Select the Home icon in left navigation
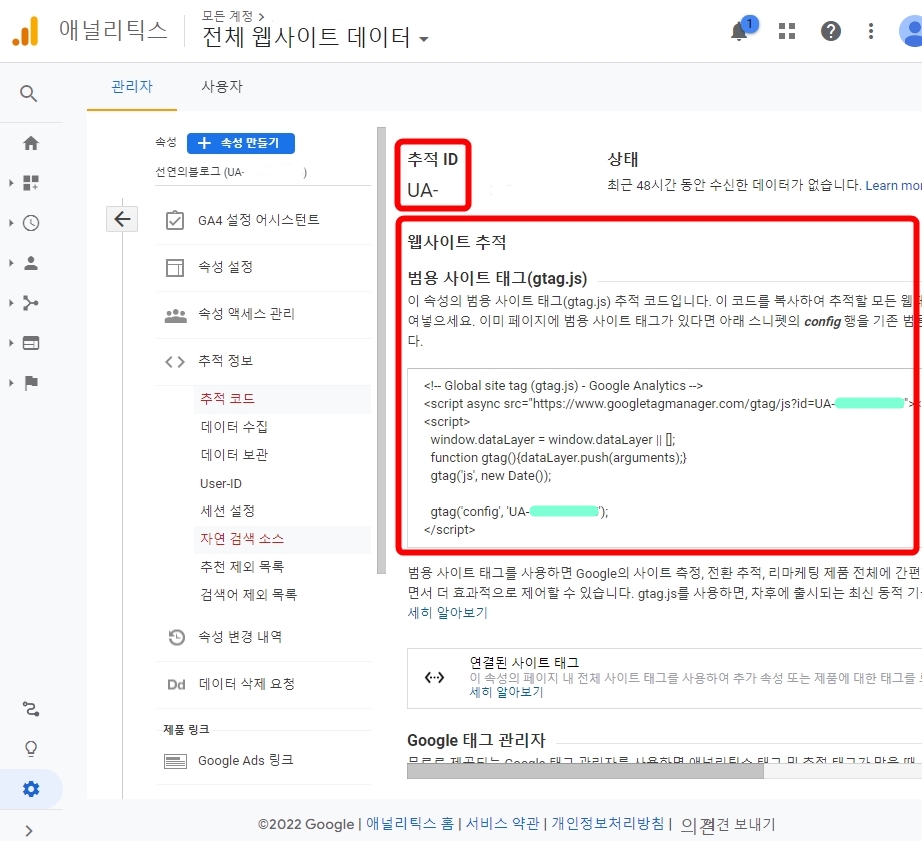Screen dimensions: 922x841 (x=30, y=143)
